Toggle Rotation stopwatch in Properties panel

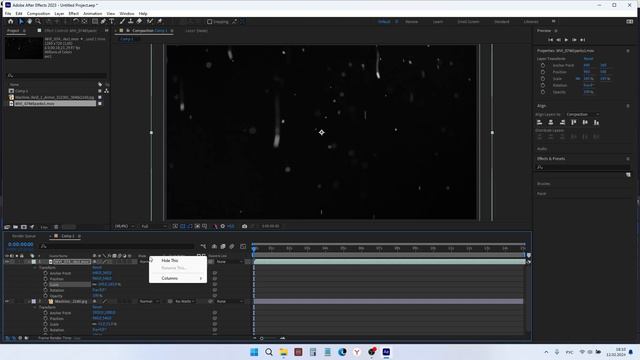[543, 85]
